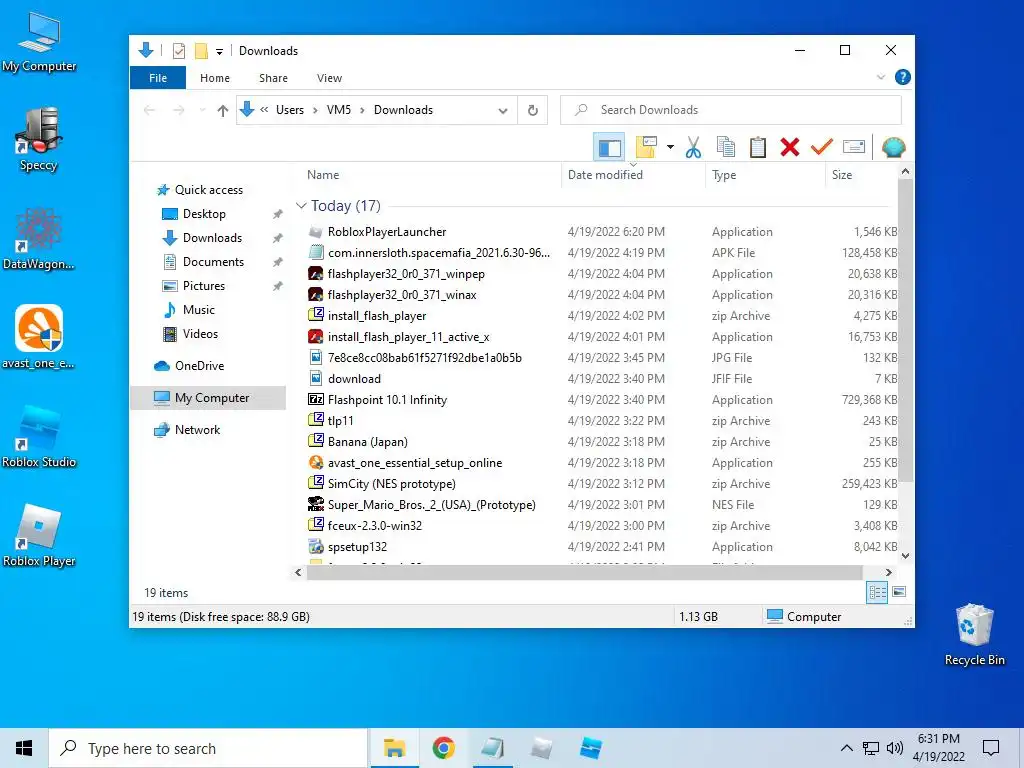The width and height of the screenshot is (1024, 768).
Task: Go up one folder level arrow
Action: (x=223, y=110)
